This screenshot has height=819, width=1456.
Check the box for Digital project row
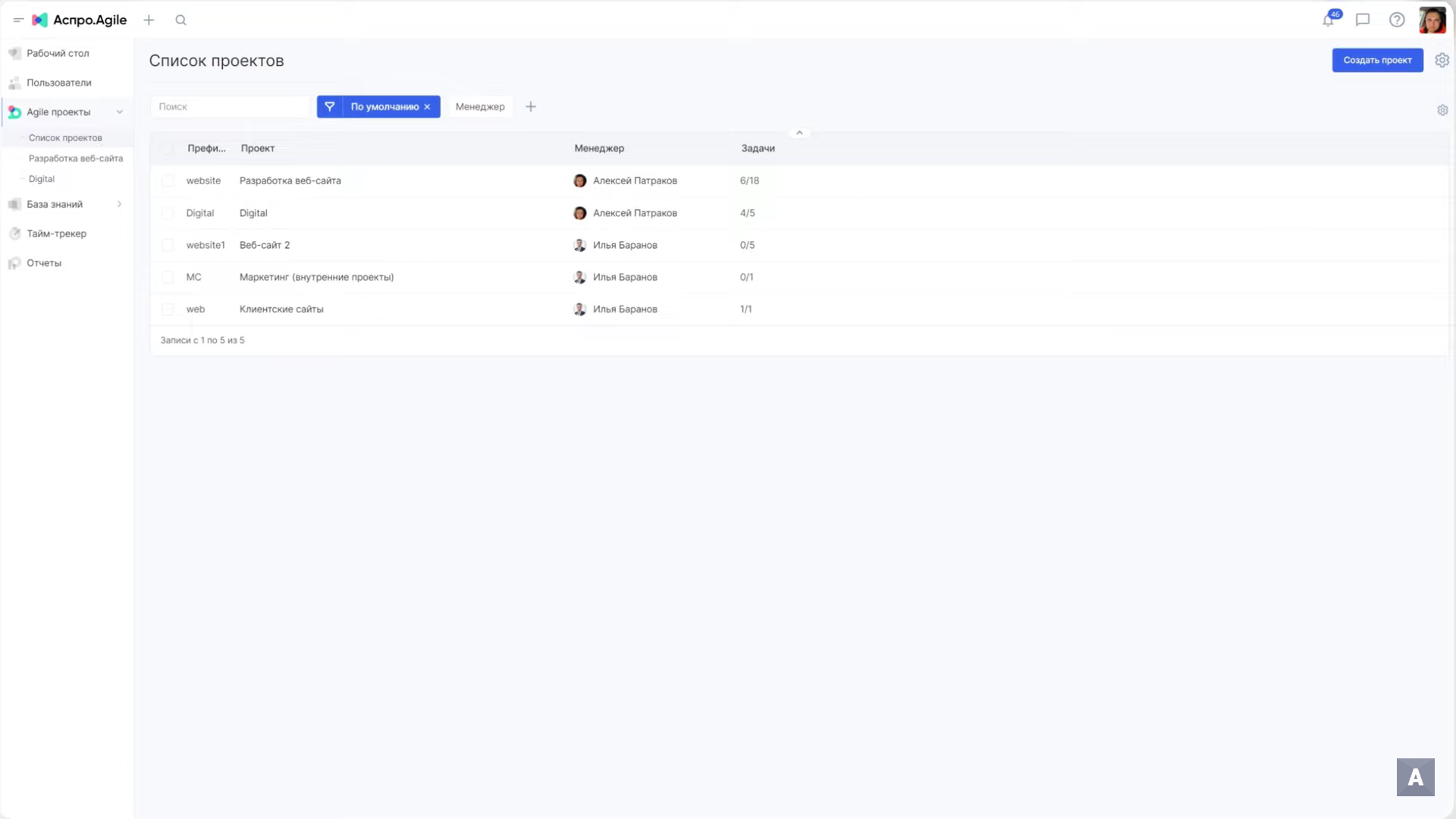(168, 213)
